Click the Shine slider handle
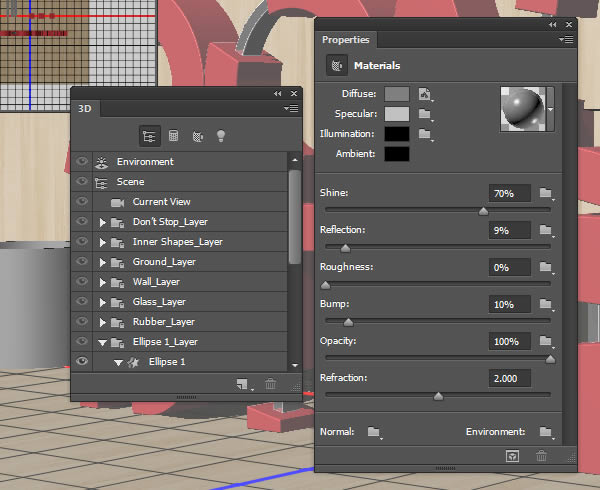600x490 pixels. (x=483, y=211)
